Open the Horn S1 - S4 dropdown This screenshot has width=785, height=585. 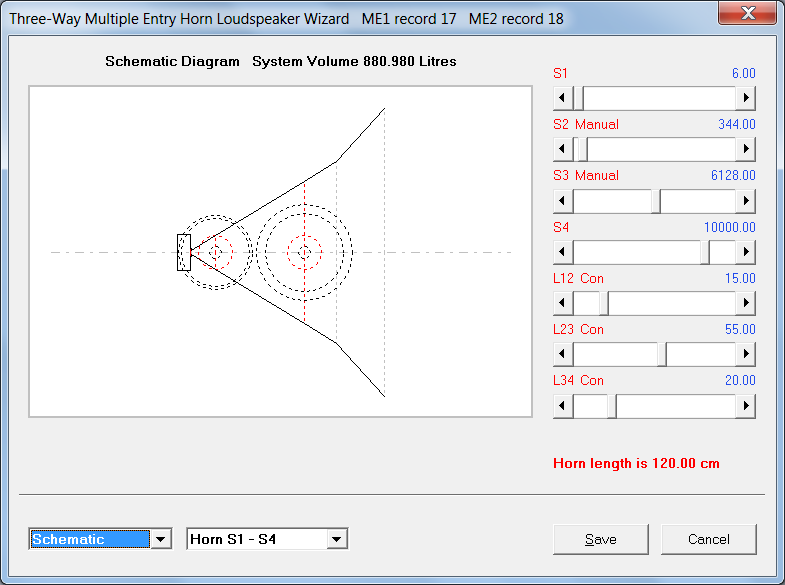pos(336,539)
